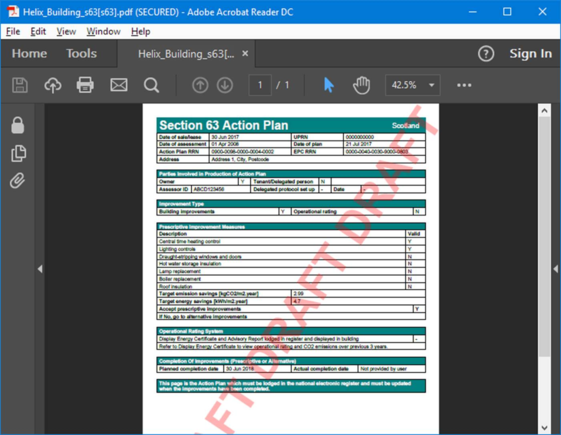
Task: Go to next page arrow icon
Action: click(225, 85)
